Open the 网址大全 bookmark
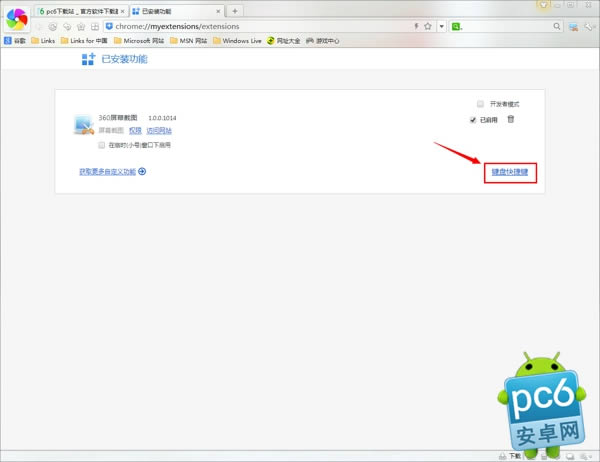The height and width of the screenshot is (462, 600). (285, 41)
